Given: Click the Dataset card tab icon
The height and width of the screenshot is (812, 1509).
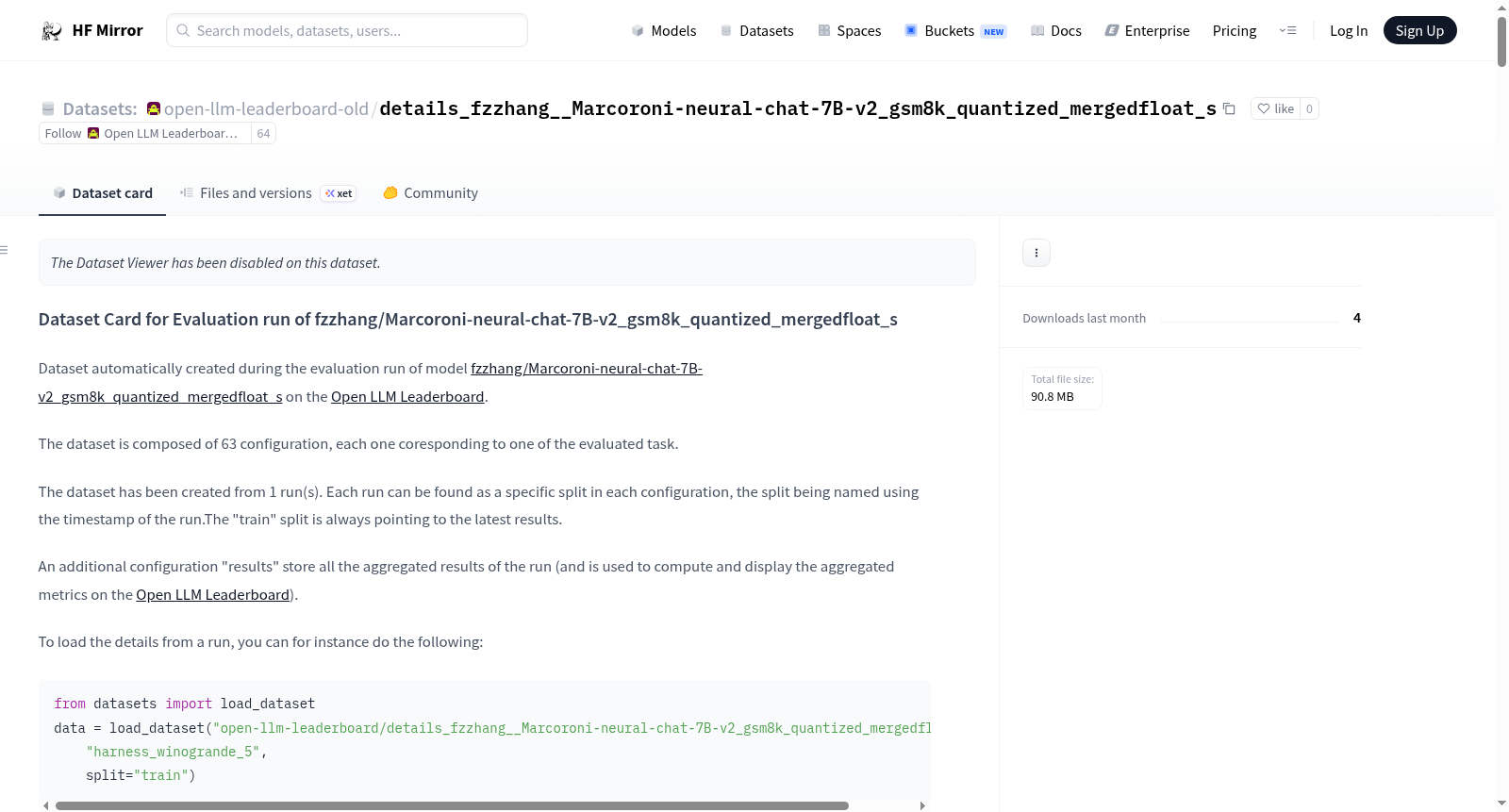Looking at the screenshot, I should click(59, 192).
